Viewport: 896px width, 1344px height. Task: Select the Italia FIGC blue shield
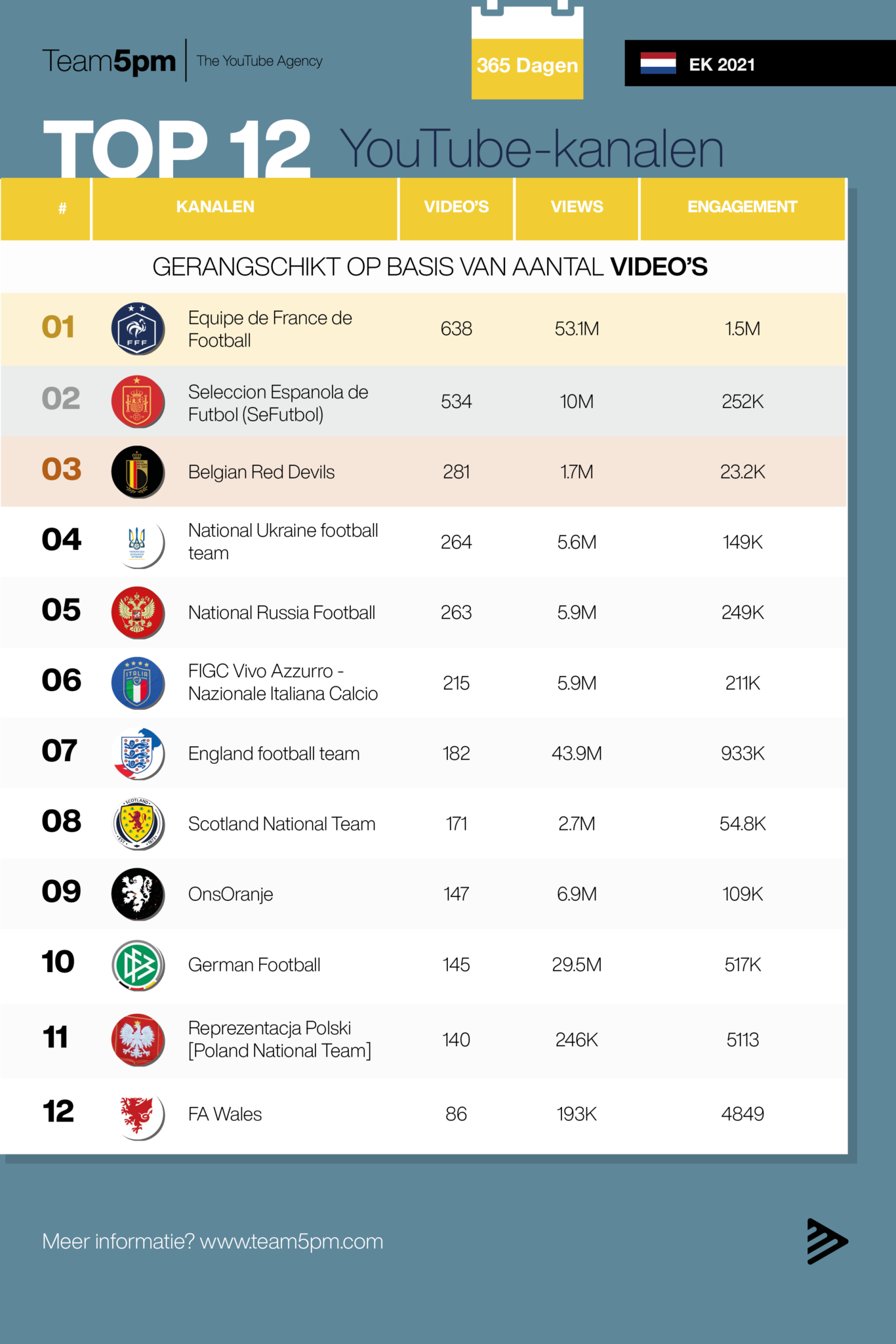click(x=137, y=682)
